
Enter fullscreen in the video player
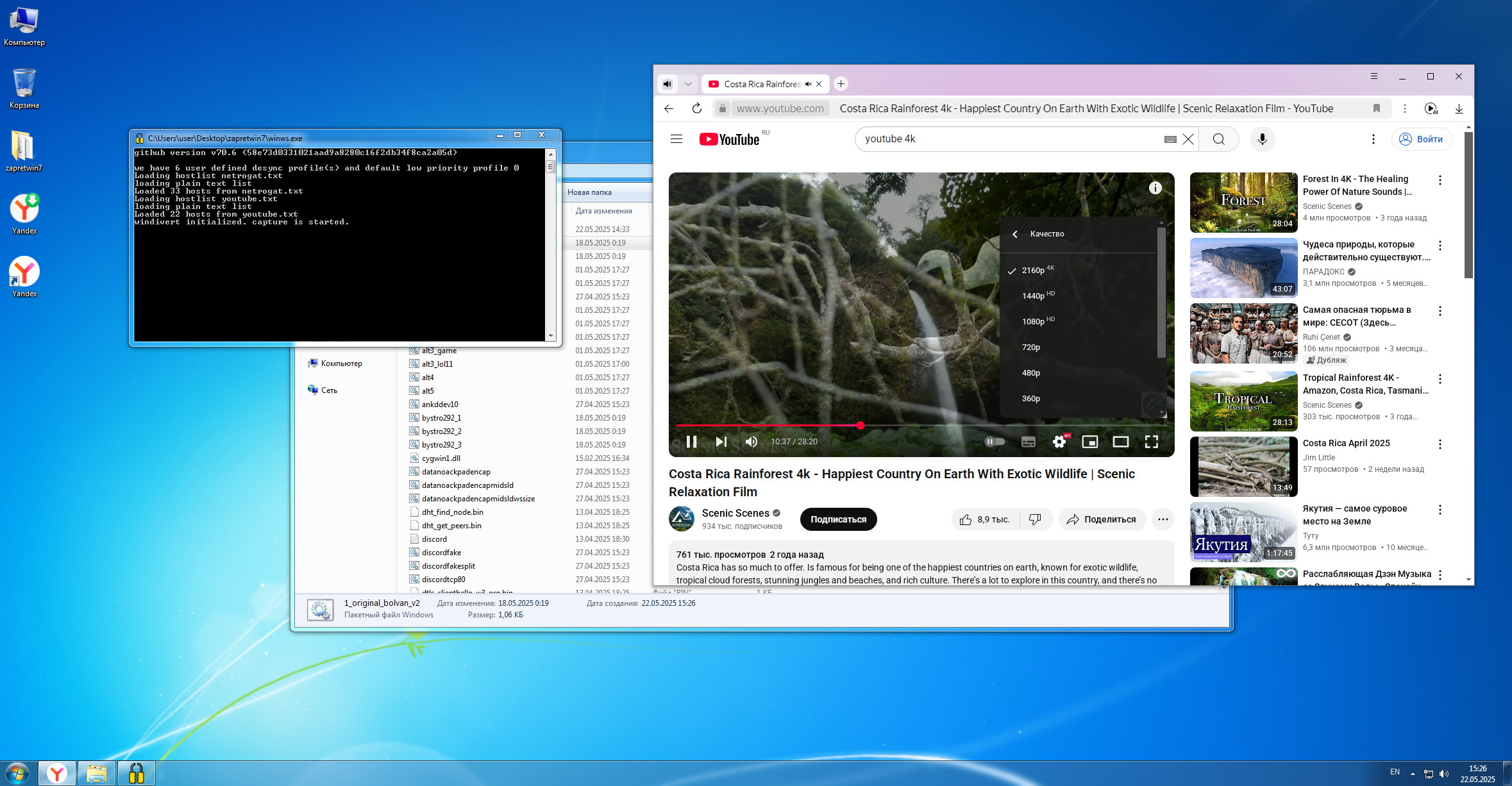pos(1152,442)
